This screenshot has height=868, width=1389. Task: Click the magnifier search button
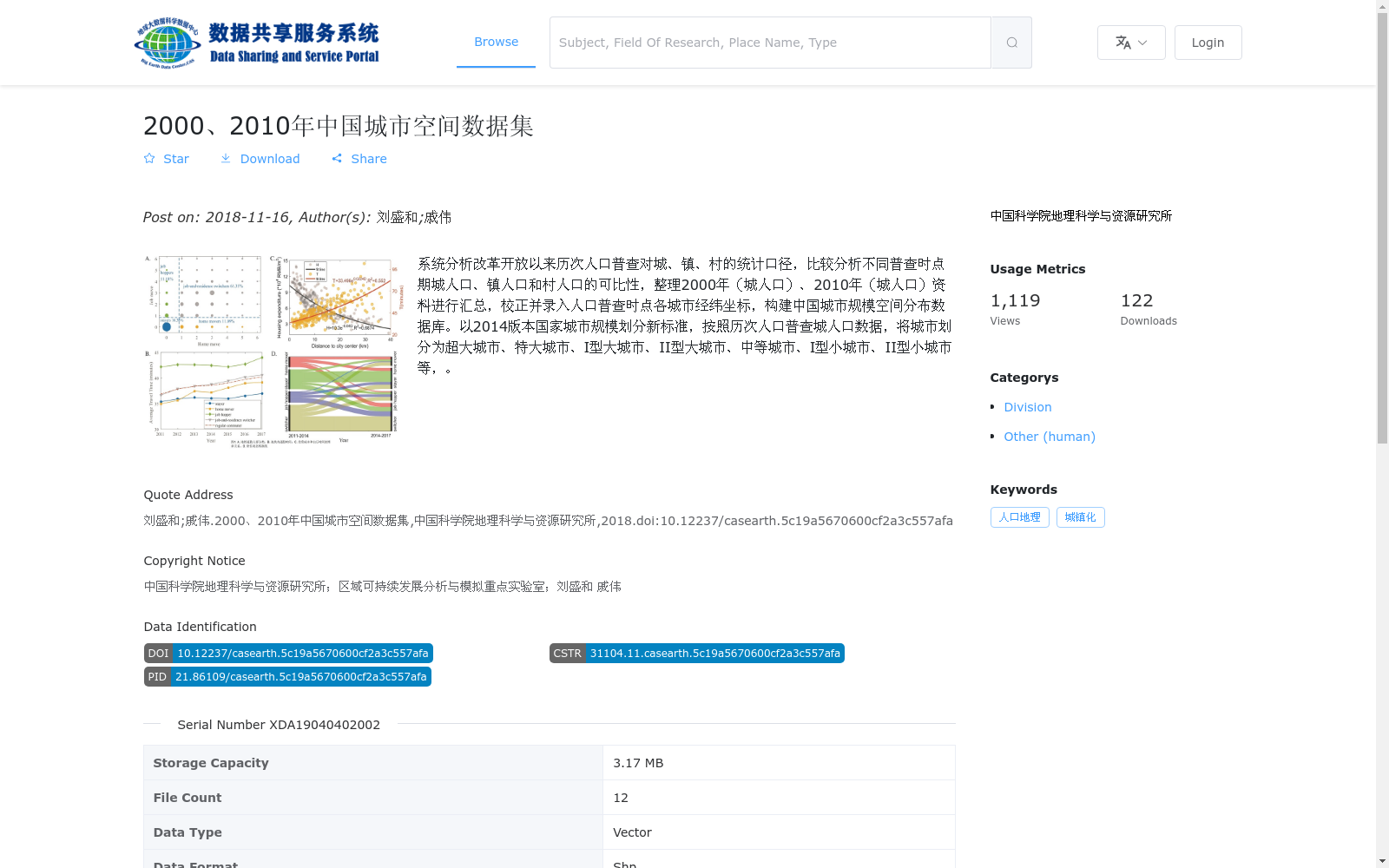point(1011,43)
